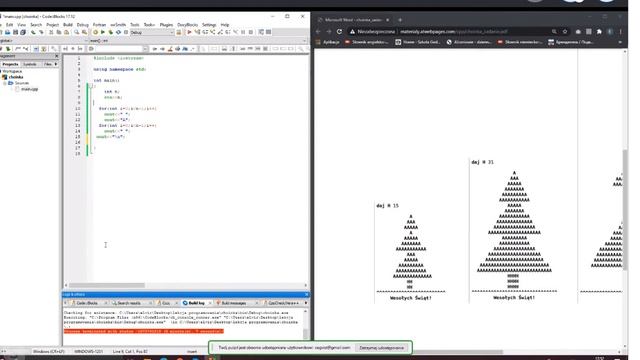Click Redo arrow in Code::Blocks toolbar
Viewport: 640px width, 360px height.
click(41, 32)
